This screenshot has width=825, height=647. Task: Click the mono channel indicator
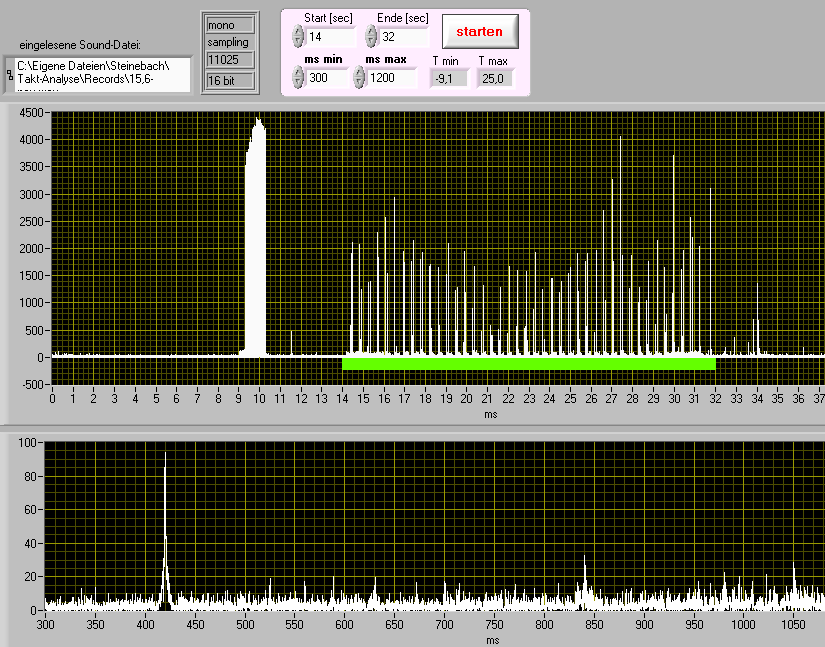(227, 24)
